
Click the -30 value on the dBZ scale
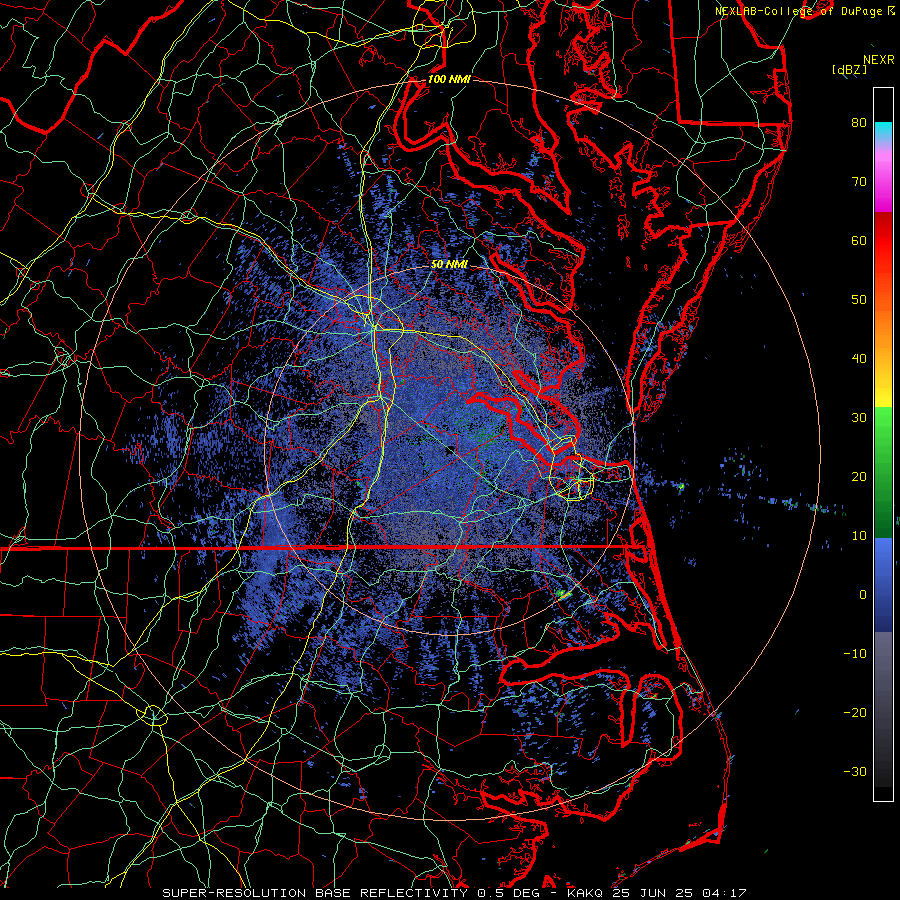click(x=855, y=771)
